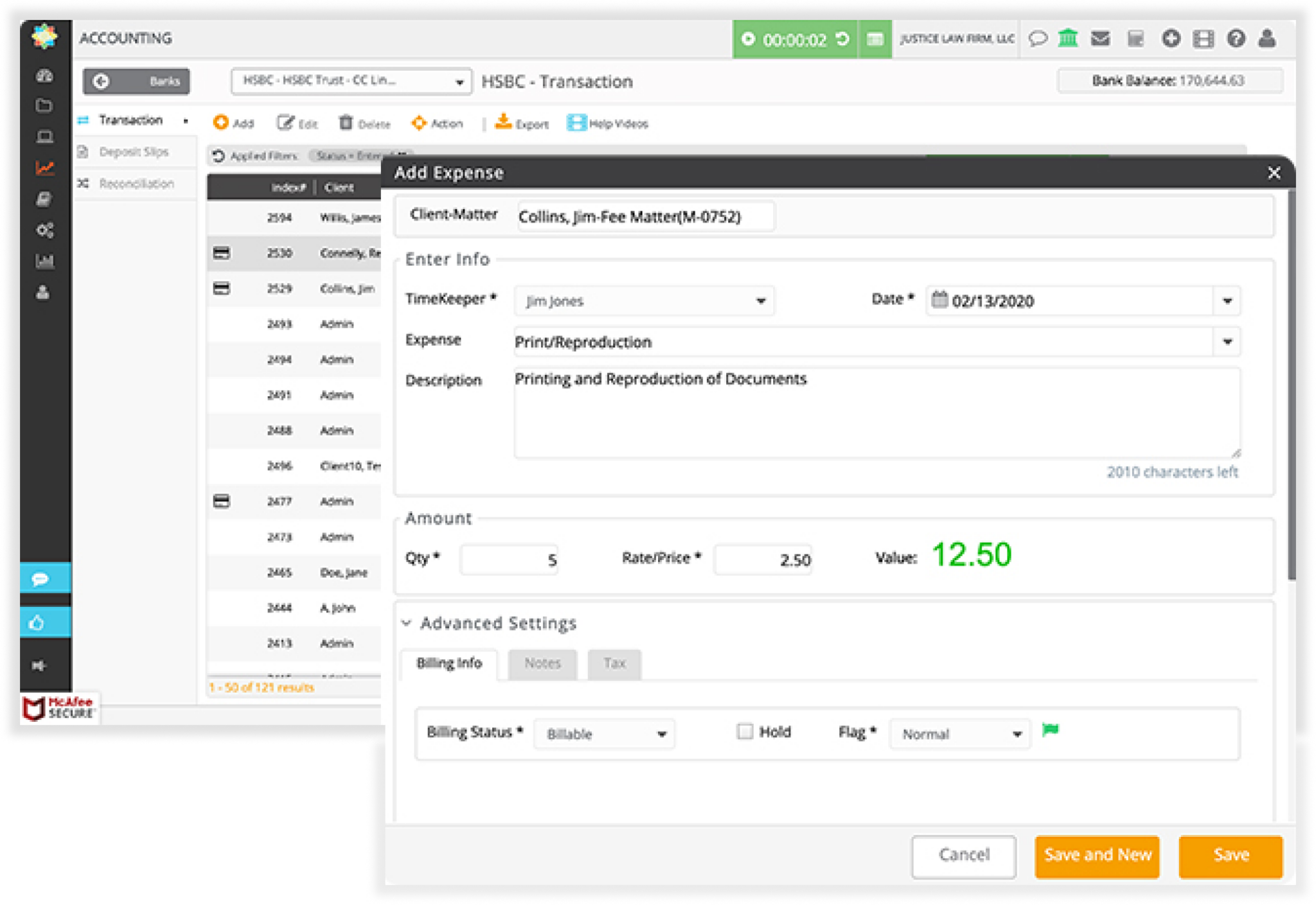Open the TimeKeeper Jim Jones dropdown

click(644, 301)
